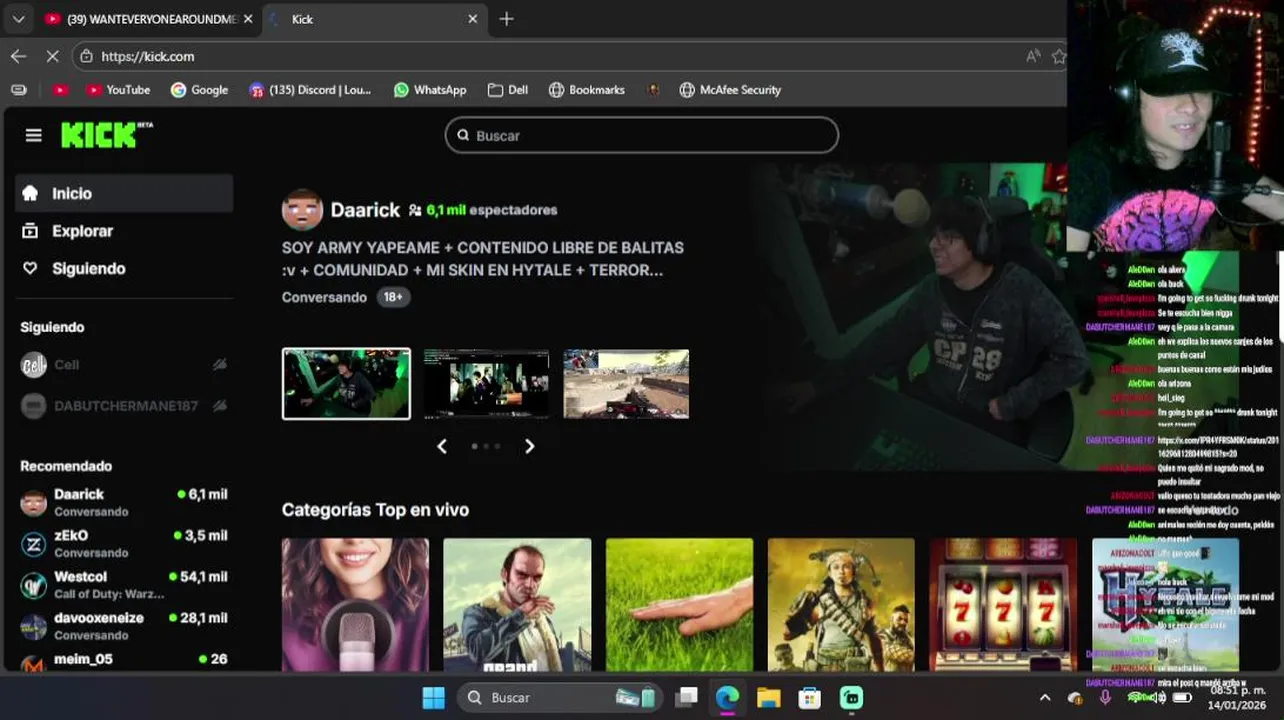The image size is (1284, 720).
Task: Click the 18+ tag badge
Action: point(393,297)
